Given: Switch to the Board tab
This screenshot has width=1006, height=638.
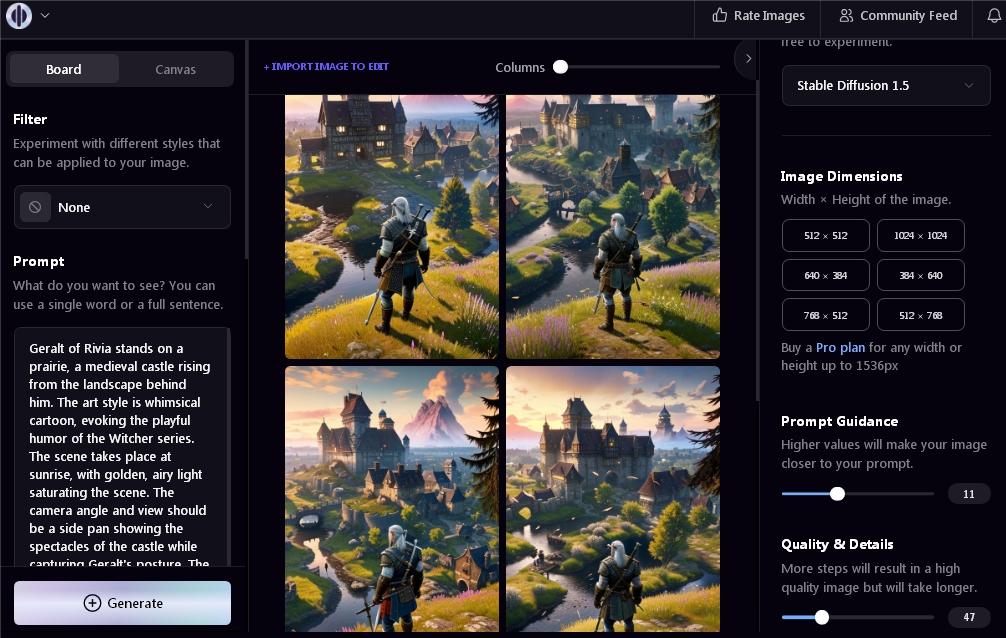Looking at the screenshot, I should point(64,69).
